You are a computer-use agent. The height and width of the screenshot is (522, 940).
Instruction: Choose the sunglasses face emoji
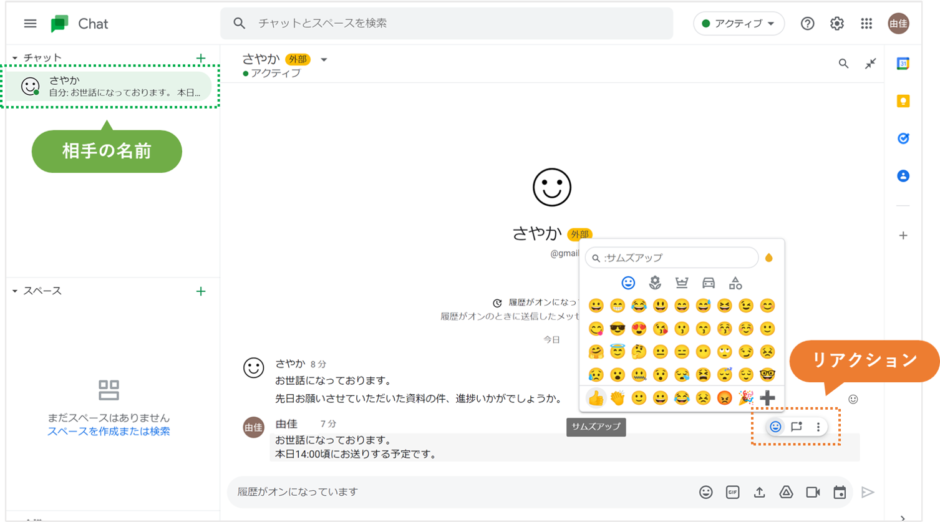(x=617, y=328)
